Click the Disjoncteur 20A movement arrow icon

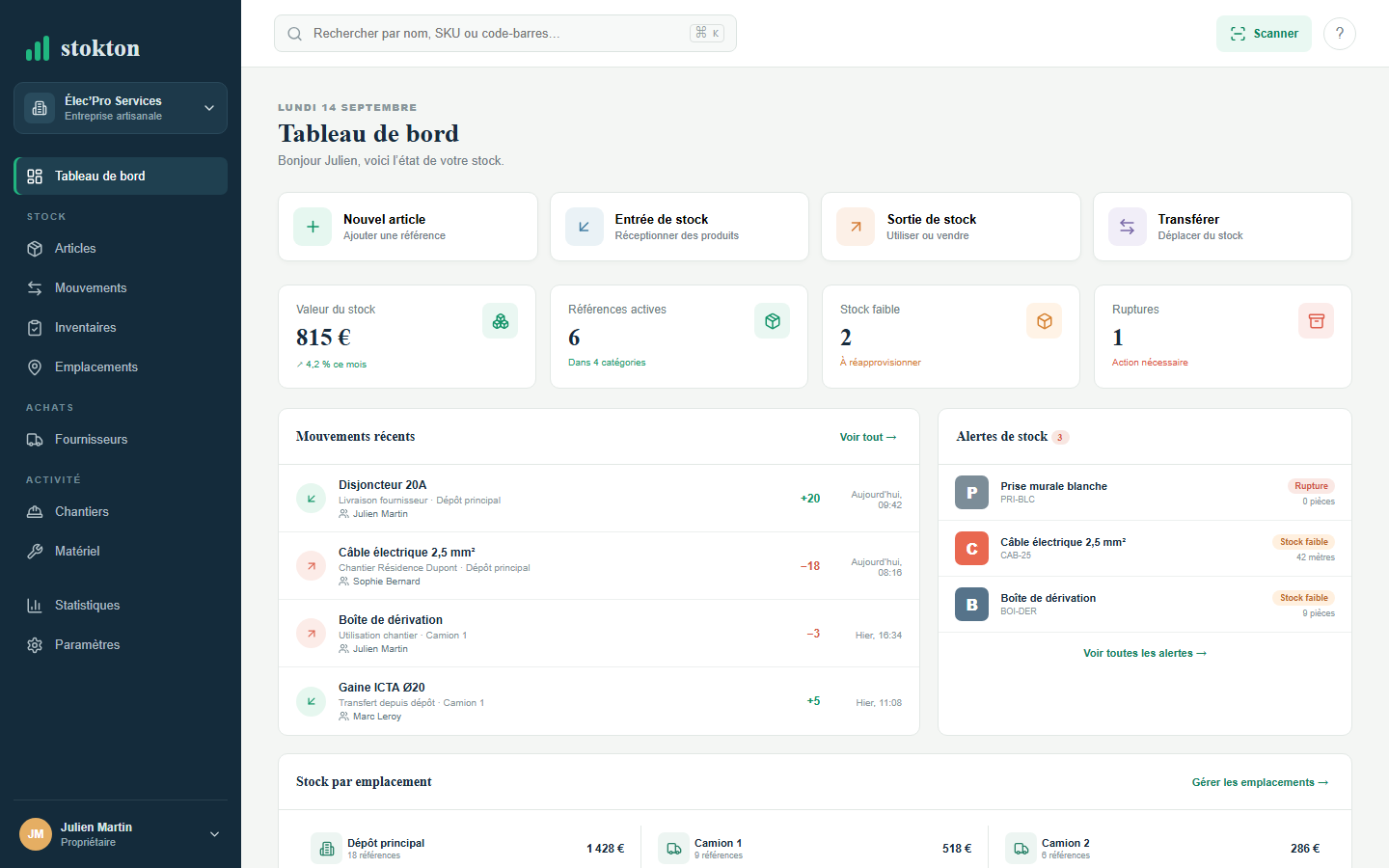coord(311,499)
